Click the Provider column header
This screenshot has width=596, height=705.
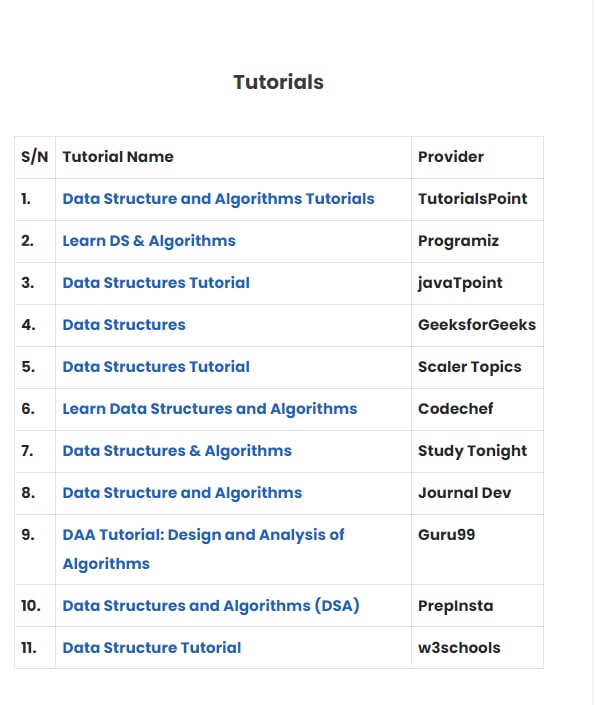click(451, 157)
